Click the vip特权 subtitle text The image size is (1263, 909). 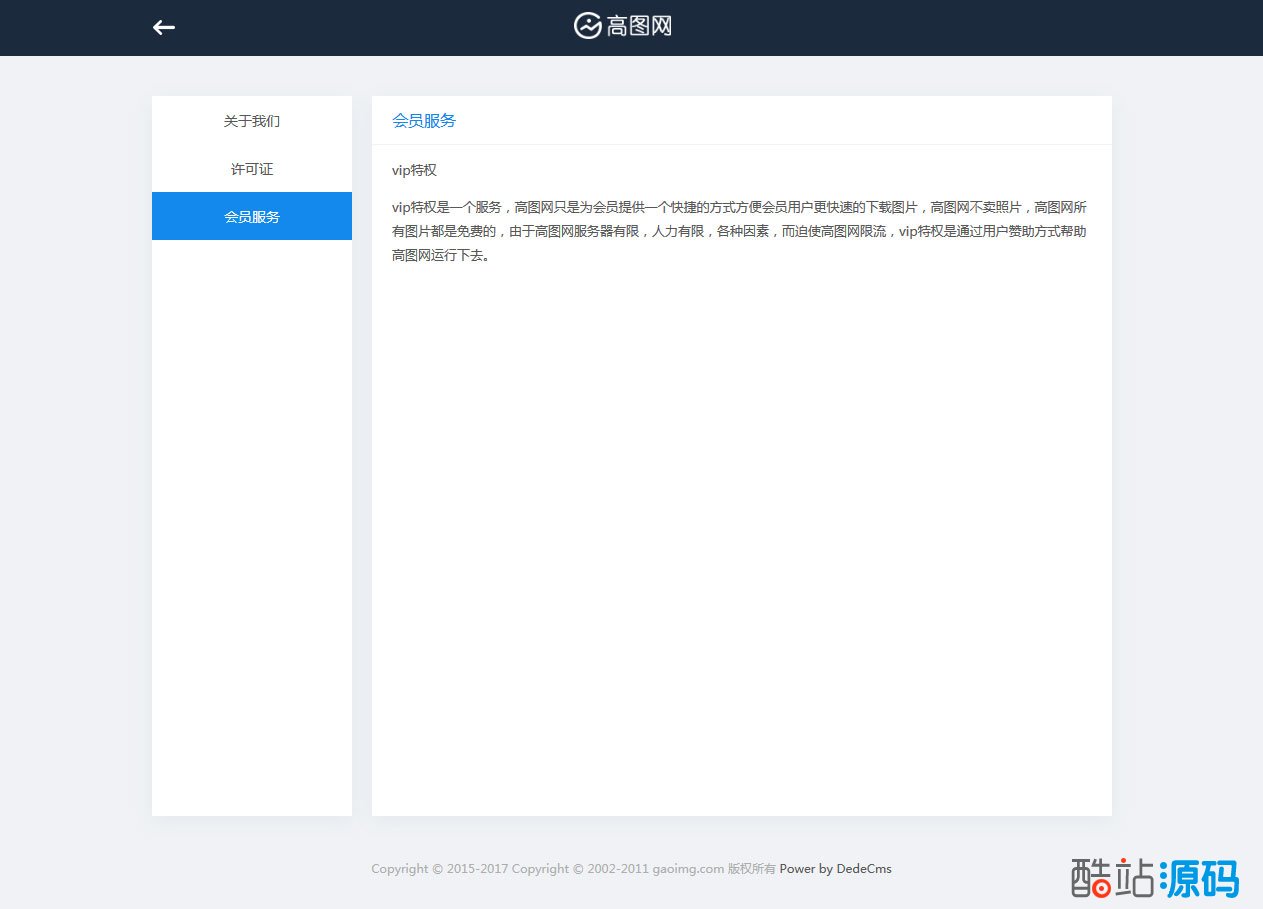(x=414, y=170)
